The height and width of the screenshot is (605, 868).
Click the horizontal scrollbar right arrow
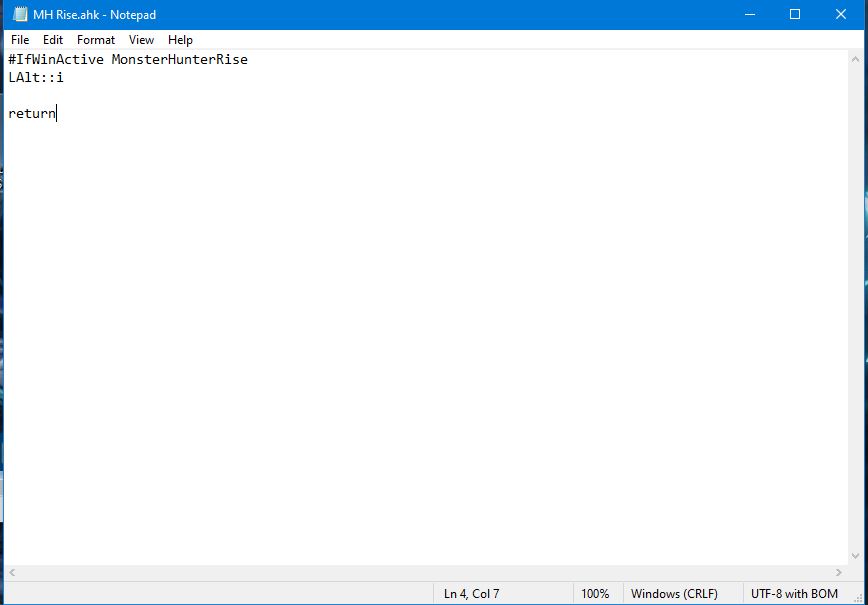(839, 572)
